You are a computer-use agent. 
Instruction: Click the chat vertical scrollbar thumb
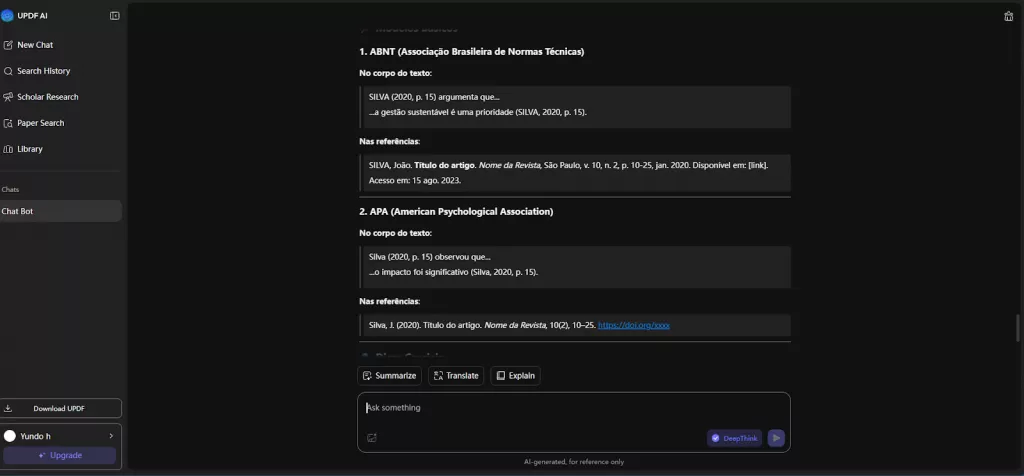(x=1017, y=328)
